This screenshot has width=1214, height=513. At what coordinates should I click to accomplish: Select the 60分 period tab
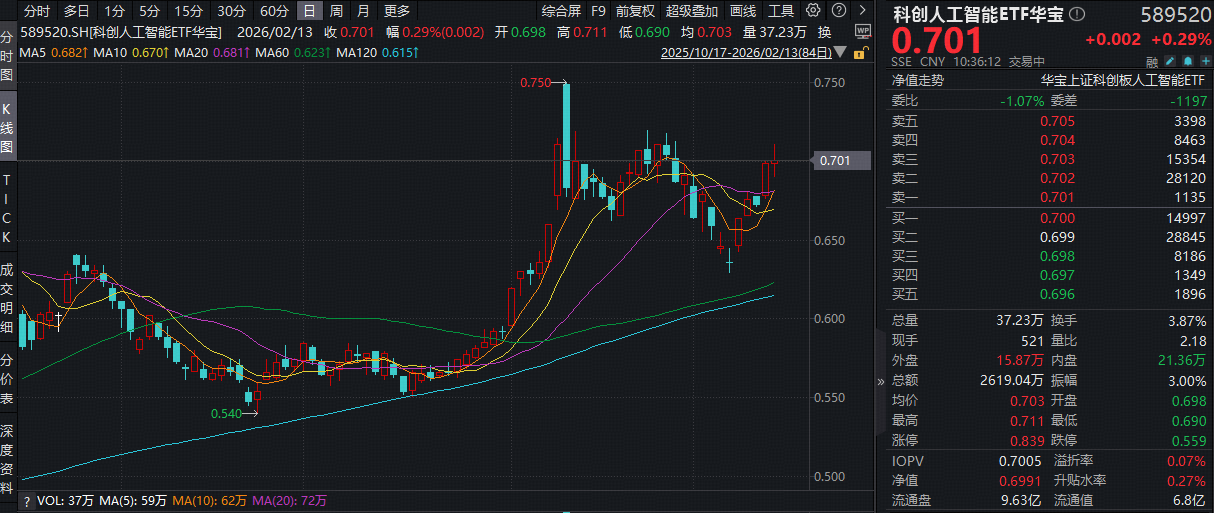pos(274,11)
